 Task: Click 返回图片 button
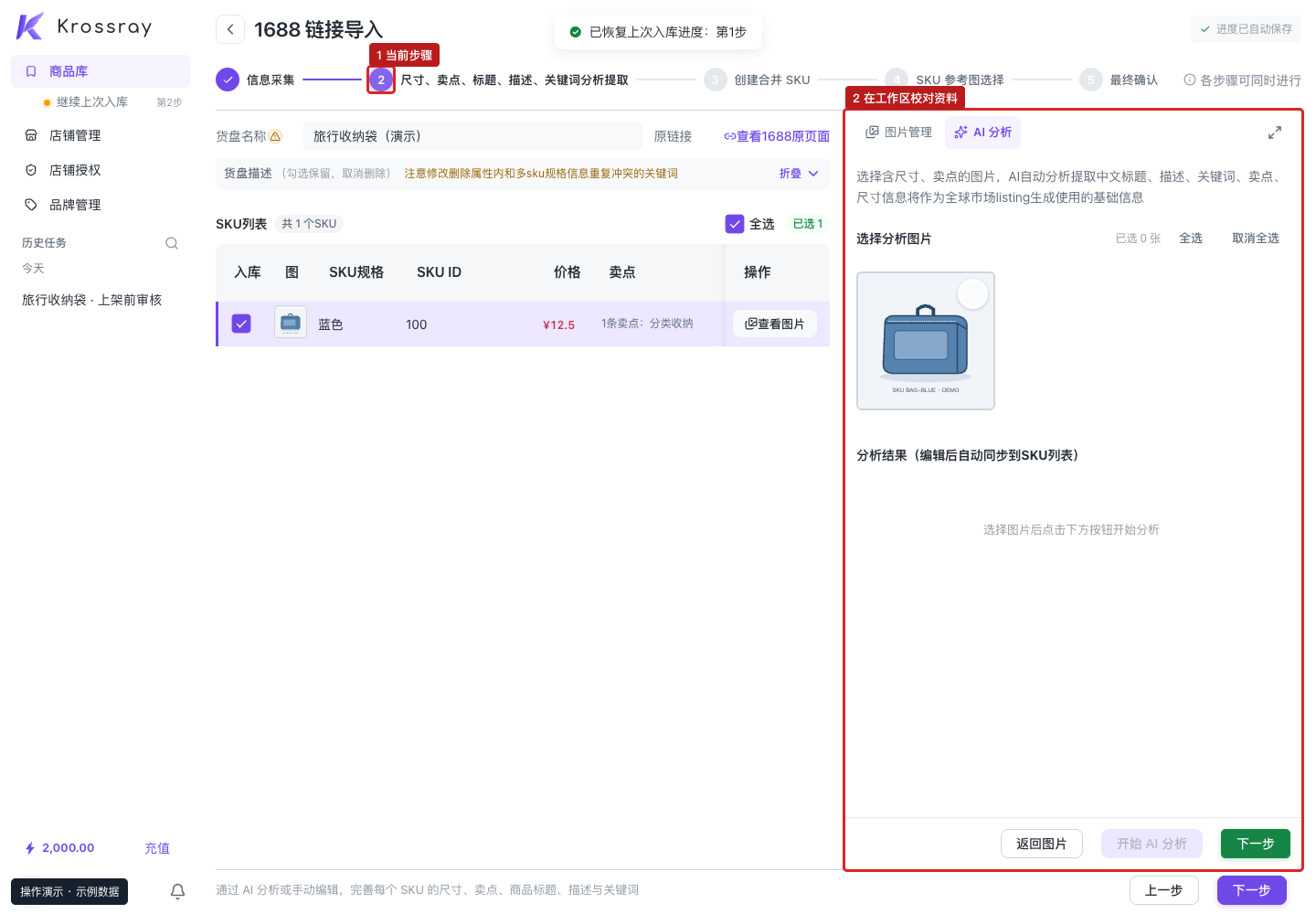(x=1042, y=844)
